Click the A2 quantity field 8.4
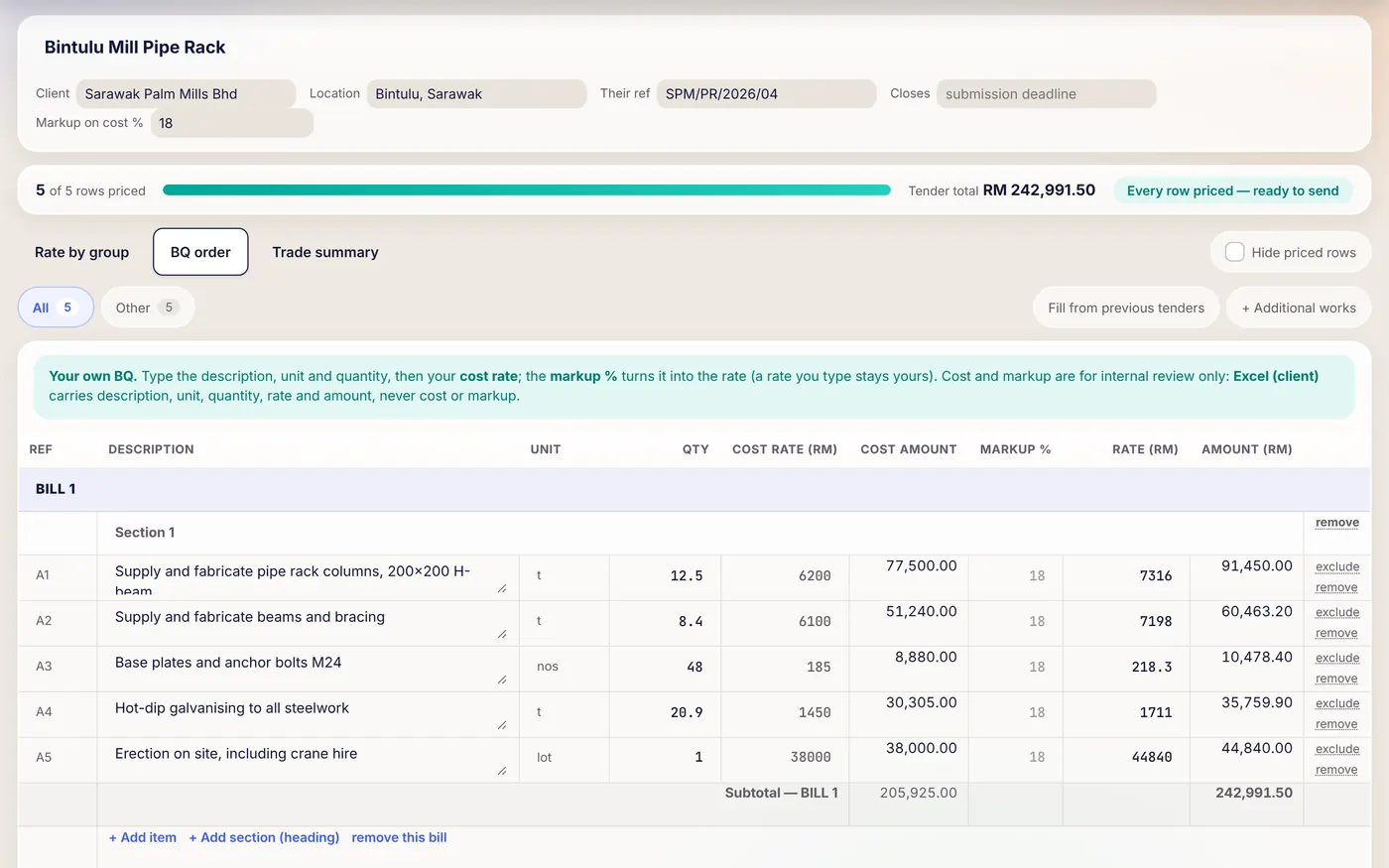Screen dimensions: 1389x868 [x=665, y=621]
